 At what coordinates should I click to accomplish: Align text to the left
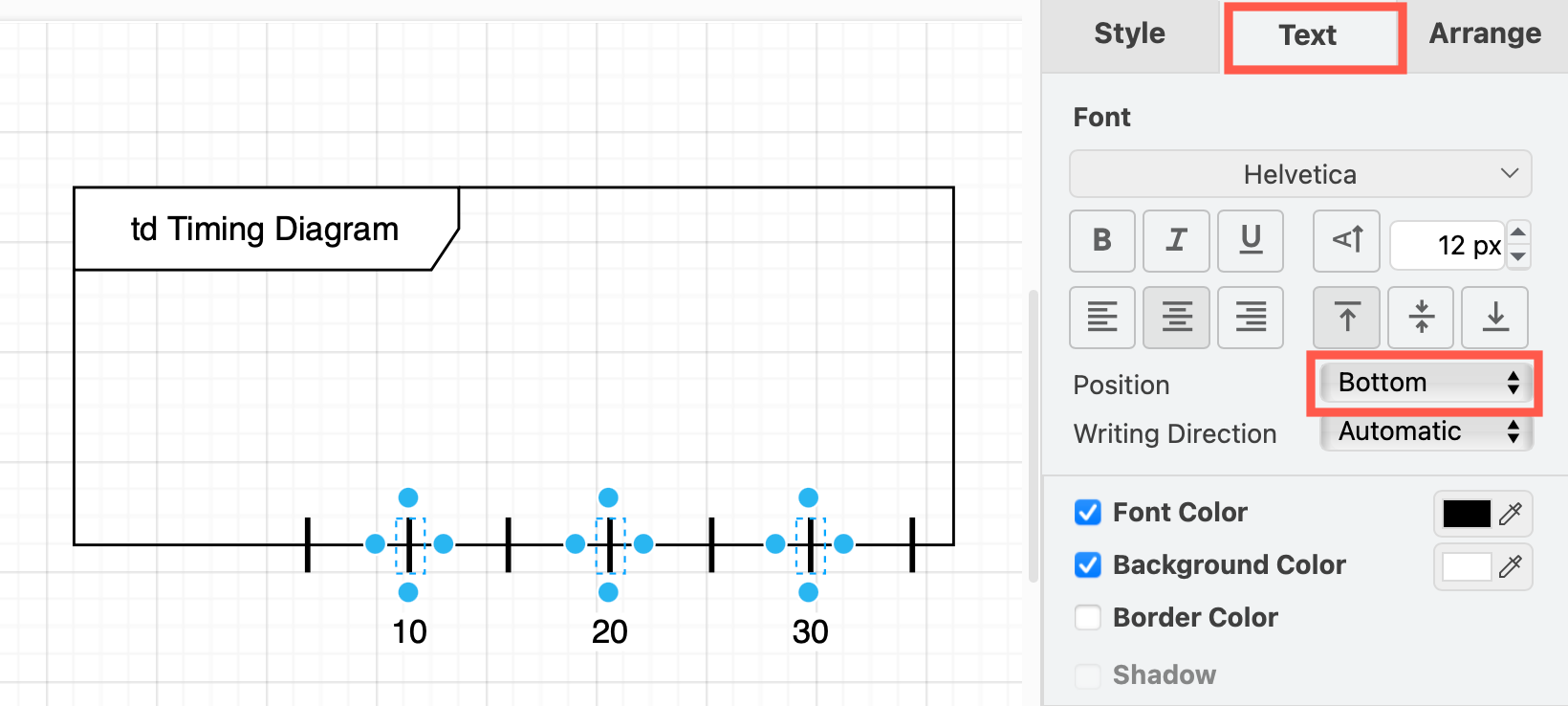click(1101, 318)
